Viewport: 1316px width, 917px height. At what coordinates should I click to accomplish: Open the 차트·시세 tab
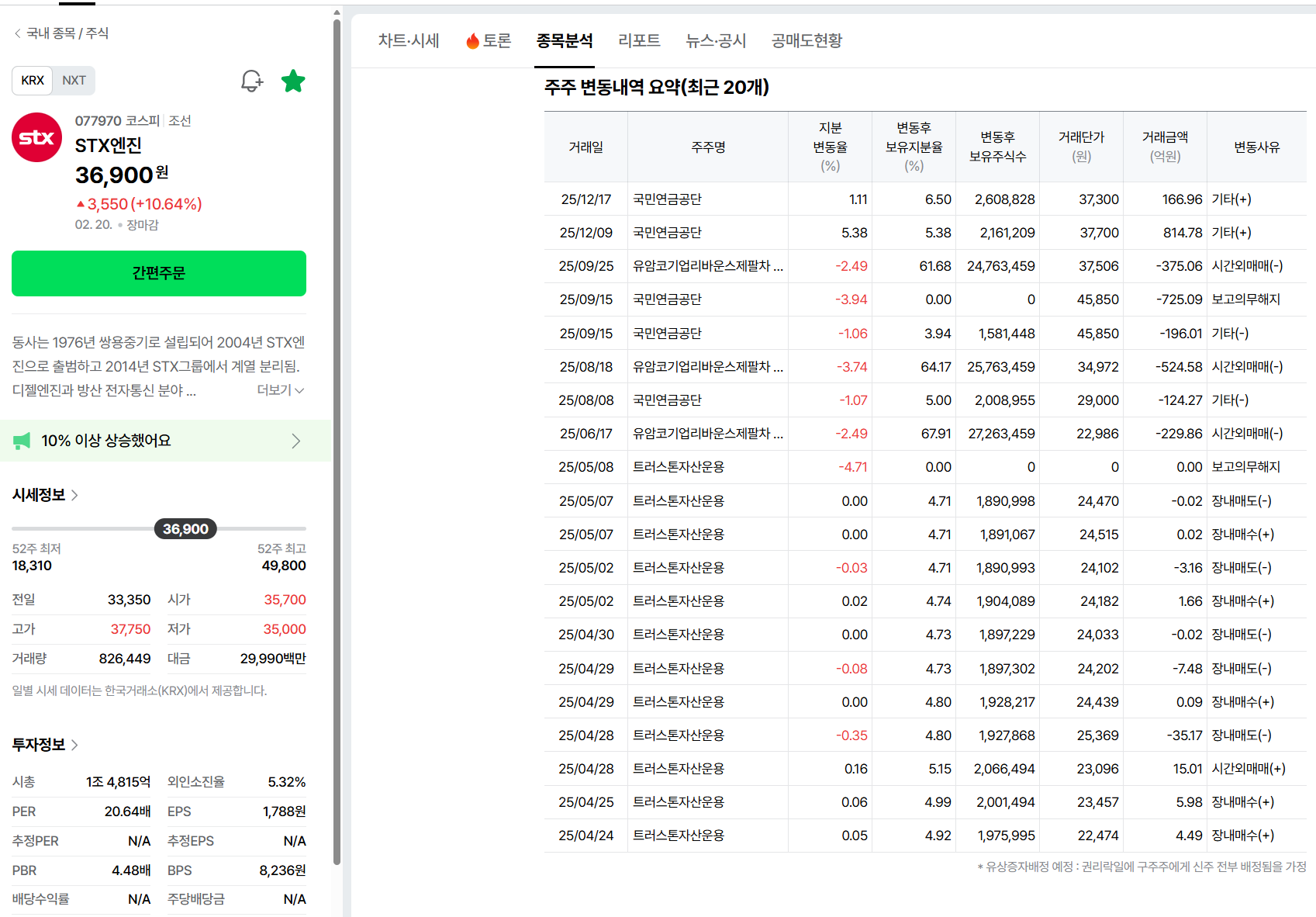[409, 41]
